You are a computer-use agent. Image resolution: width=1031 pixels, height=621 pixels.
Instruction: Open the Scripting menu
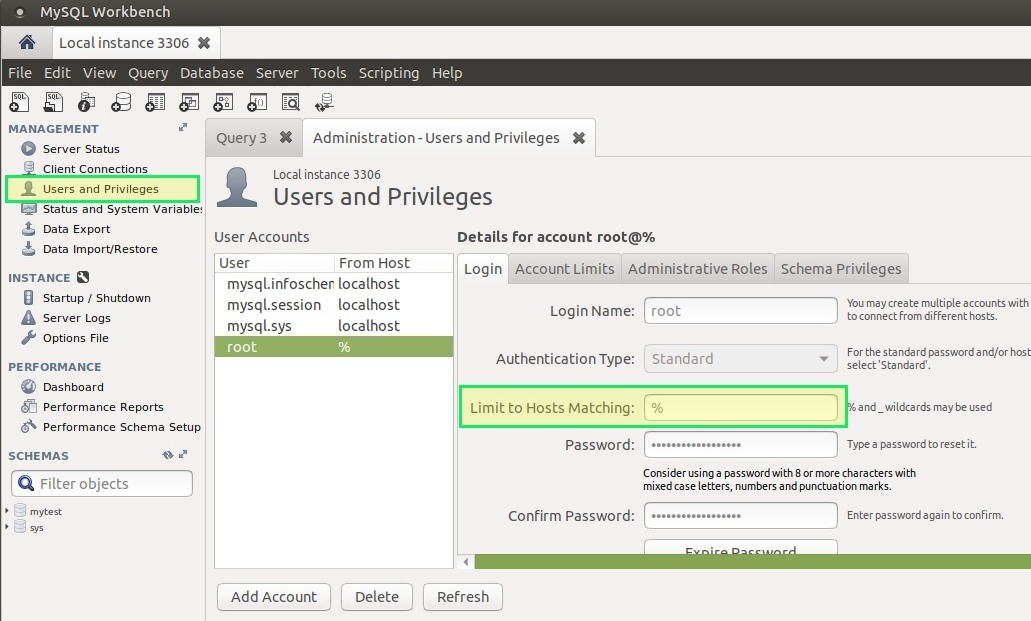point(389,72)
